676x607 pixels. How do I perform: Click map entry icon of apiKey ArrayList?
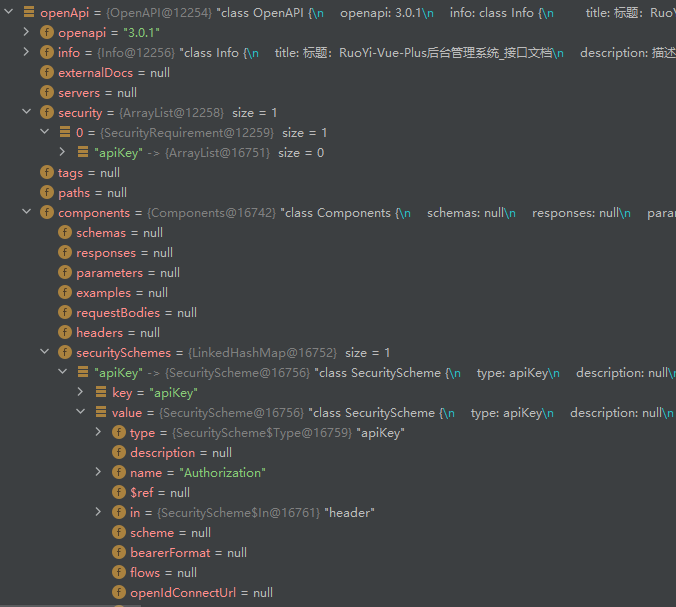coord(83,152)
